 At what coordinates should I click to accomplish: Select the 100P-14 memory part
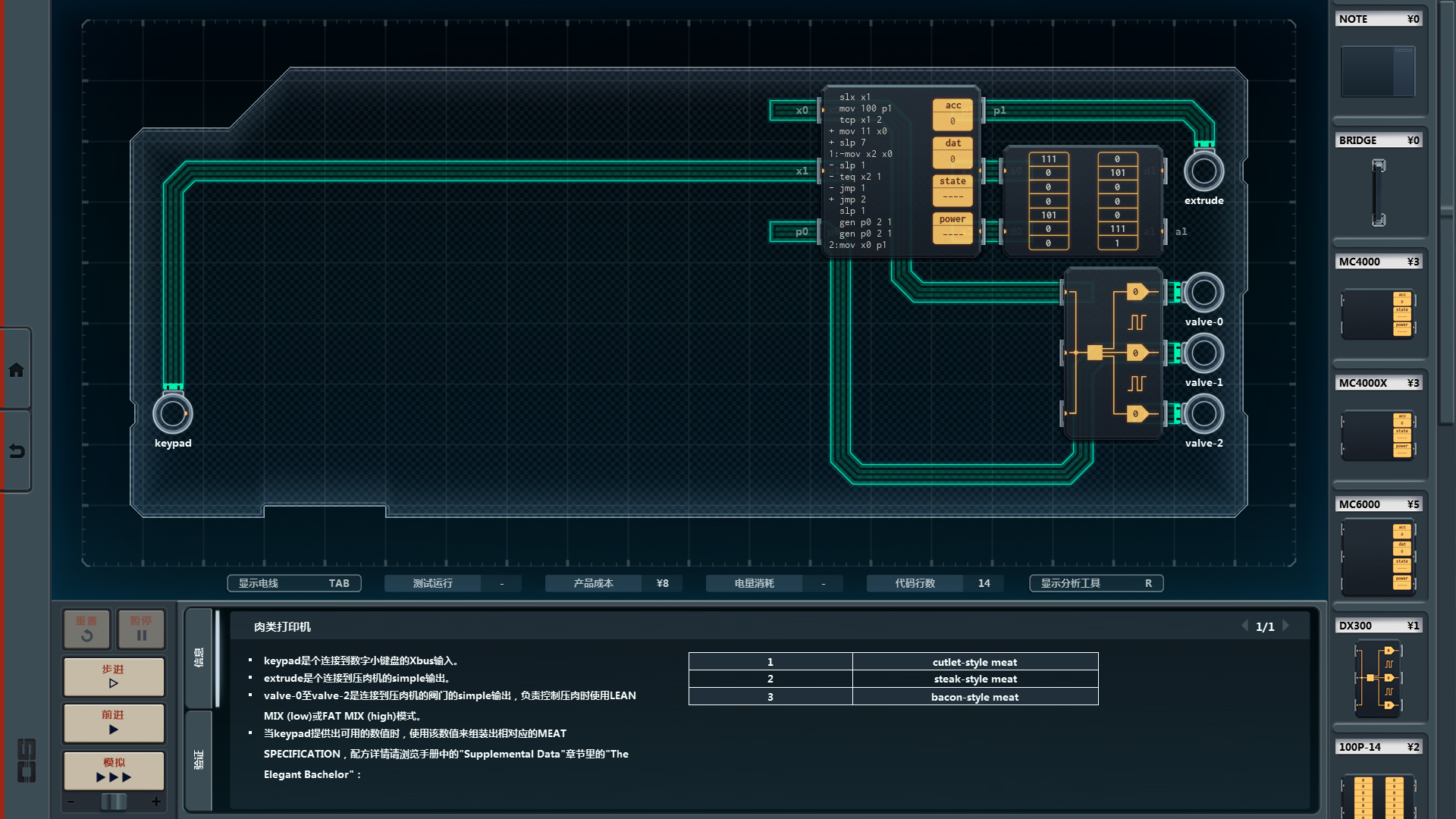point(1378,795)
